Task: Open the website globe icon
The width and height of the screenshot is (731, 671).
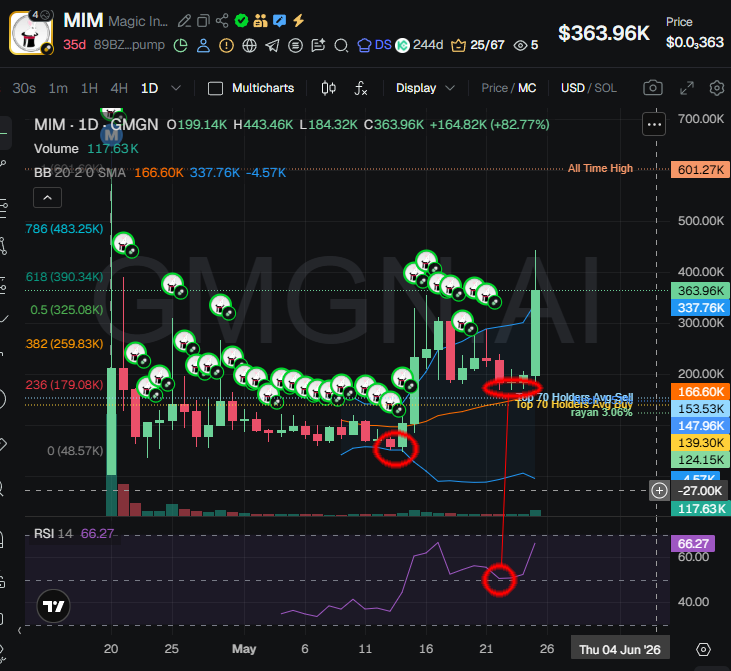Action: (x=249, y=46)
